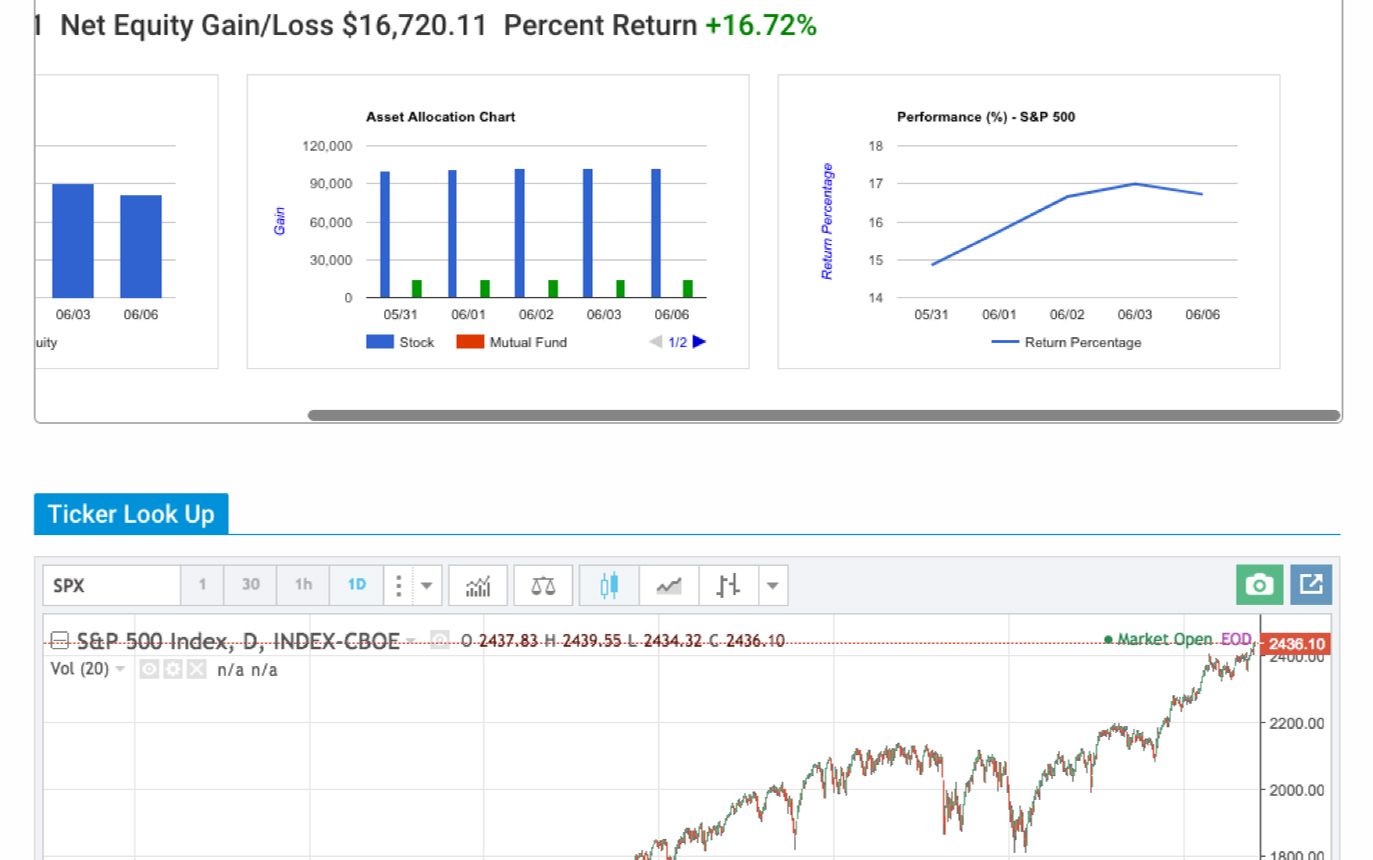Viewport: 1373px width, 860px height.
Task: Set chart interval to 30 minutes
Action: click(250, 586)
